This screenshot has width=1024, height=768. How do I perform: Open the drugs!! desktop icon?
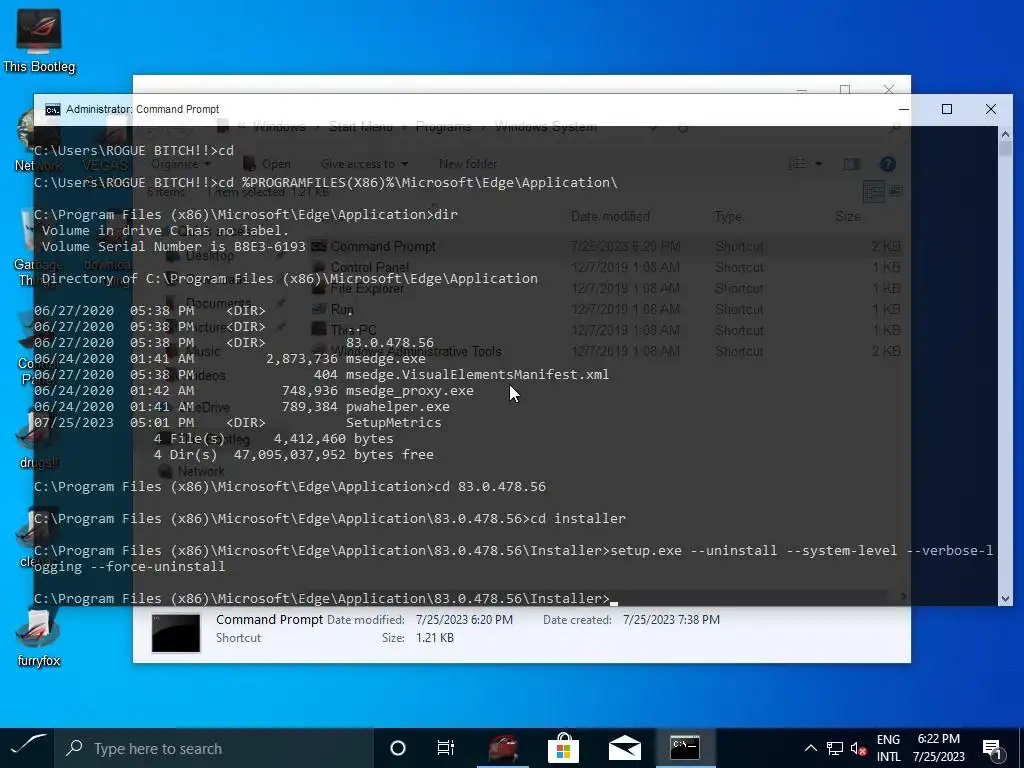38,440
